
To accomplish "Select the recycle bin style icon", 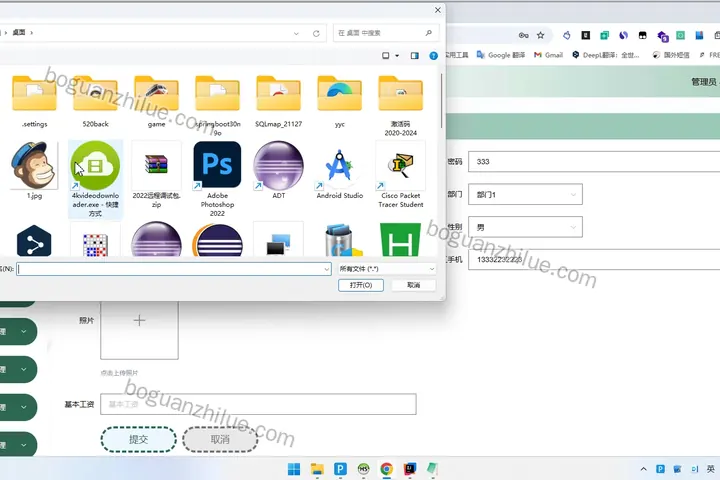I will pos(342,240).
